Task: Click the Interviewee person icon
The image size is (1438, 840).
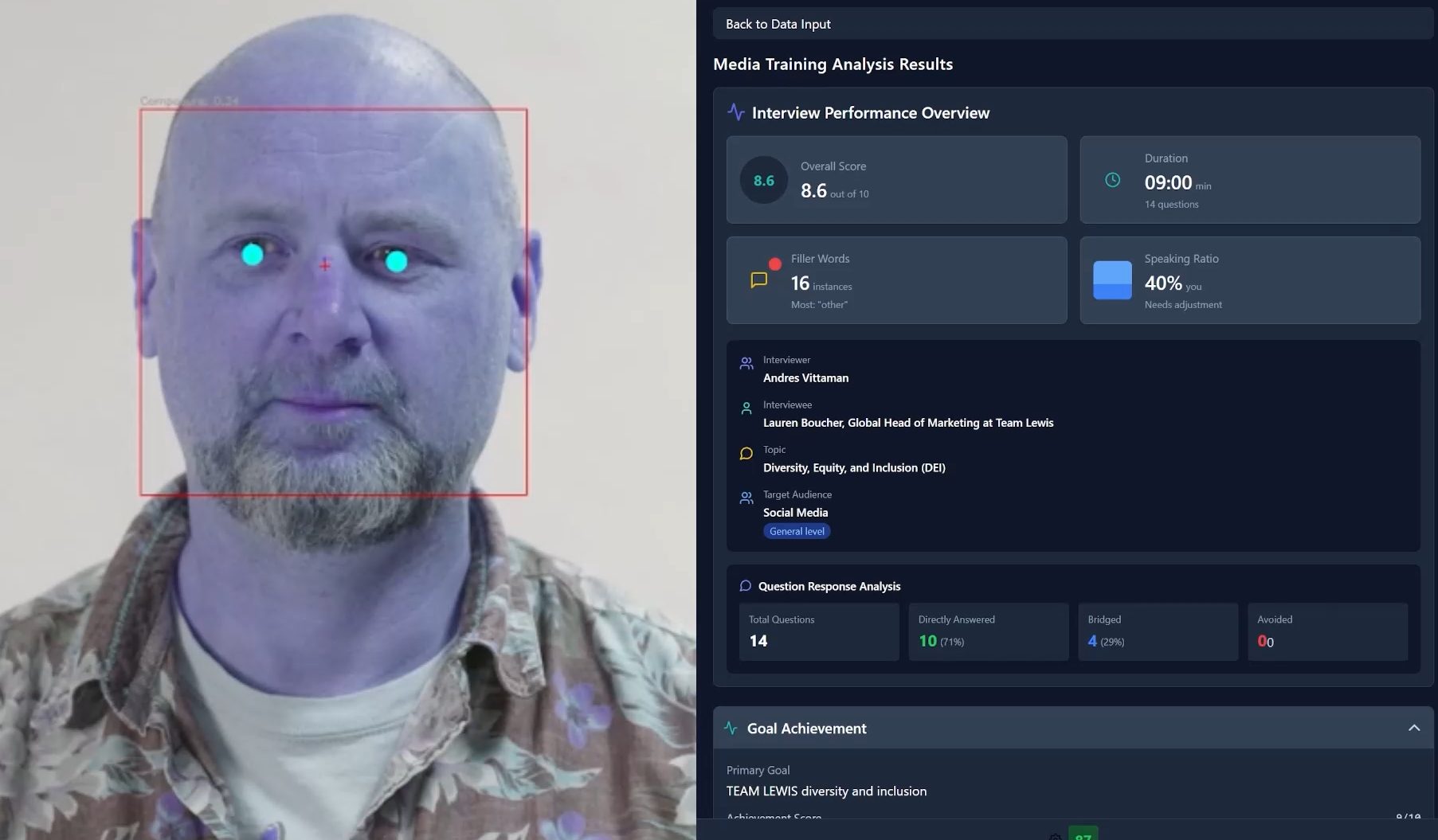Action: (746, 408)
